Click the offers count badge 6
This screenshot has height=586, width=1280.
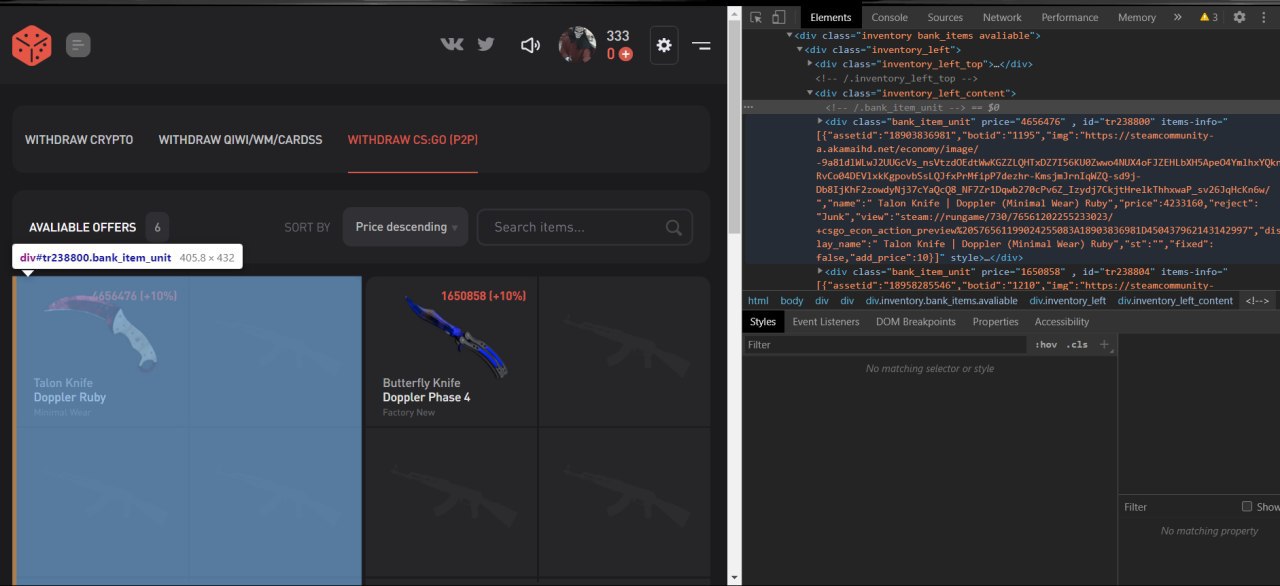click(157, 227)
